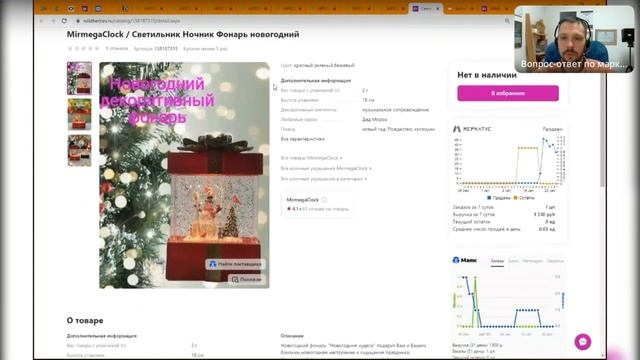
Task: Toggle the Продажи series in the Меркатус legend
Action: click(499, 198)
